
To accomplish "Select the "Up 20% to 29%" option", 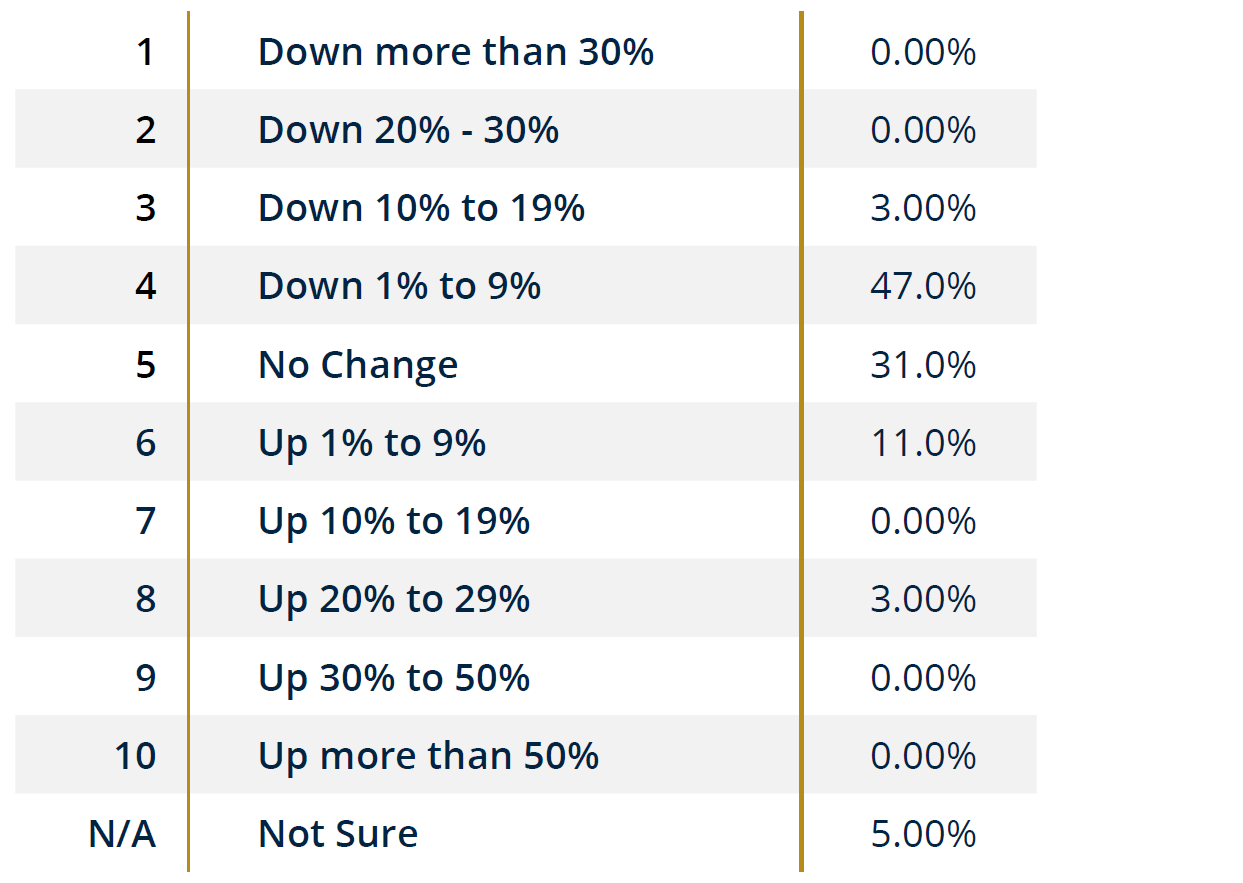I will (x=394, y=599).
